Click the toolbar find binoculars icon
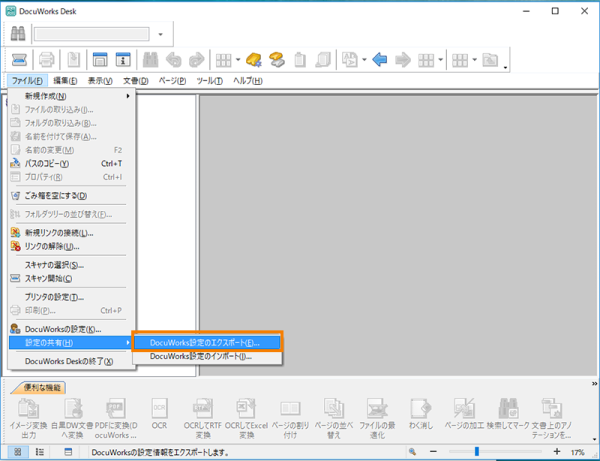This screenshot has height=461, width=600. point(150,60)
